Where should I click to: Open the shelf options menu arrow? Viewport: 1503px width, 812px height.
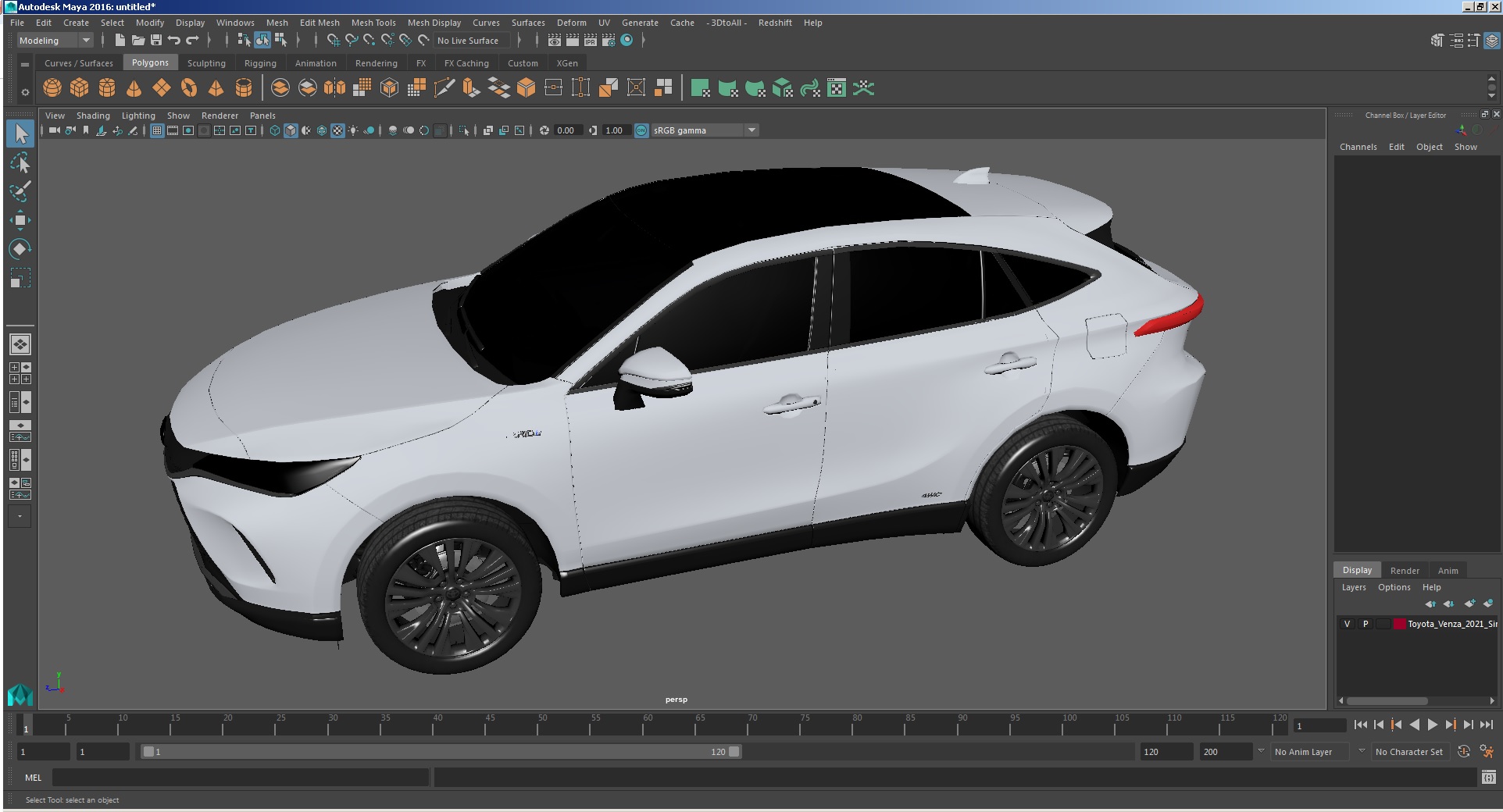pyautogui.click(x=25, y=92)
